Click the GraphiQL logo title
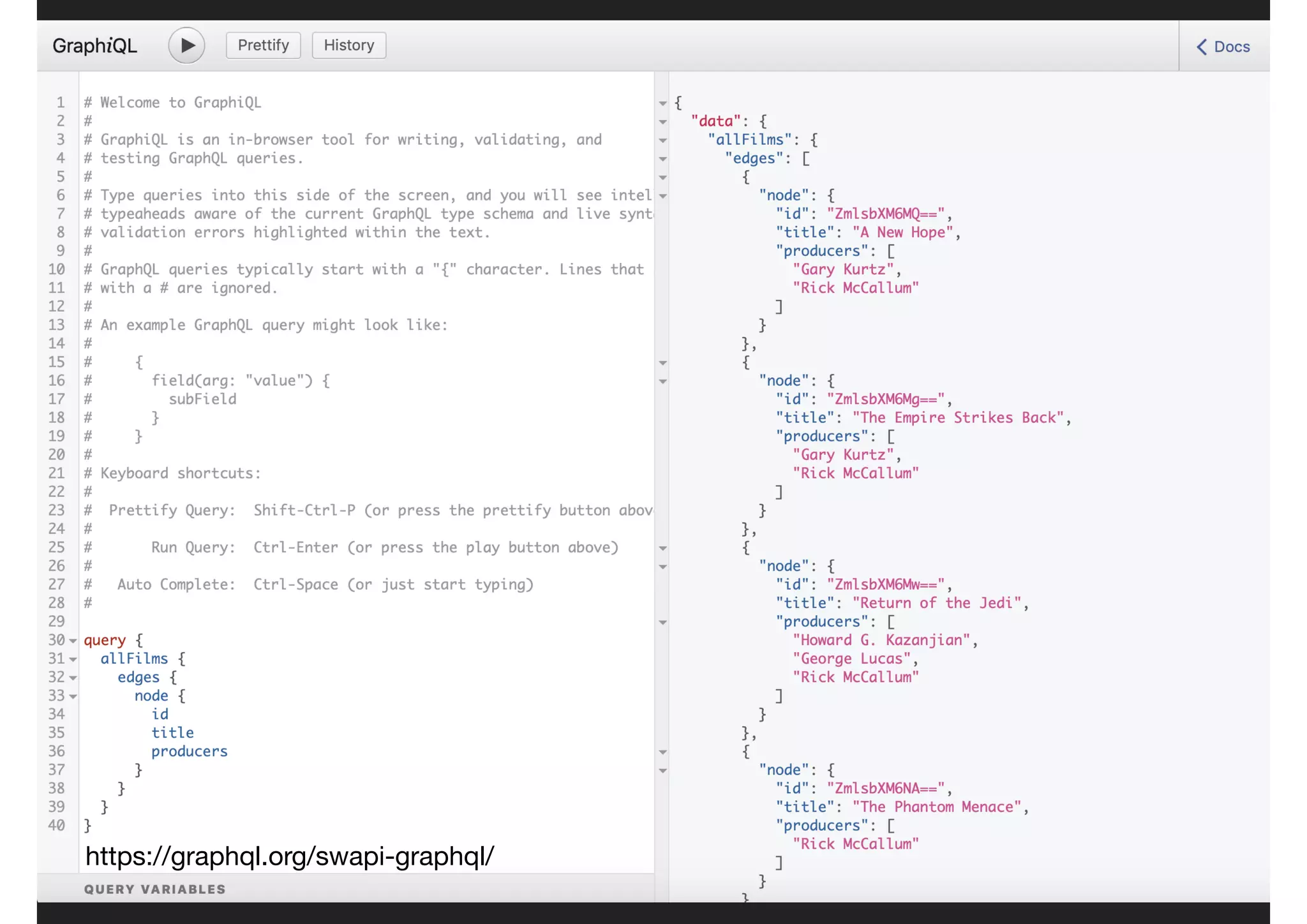 [x=94, y=46]
